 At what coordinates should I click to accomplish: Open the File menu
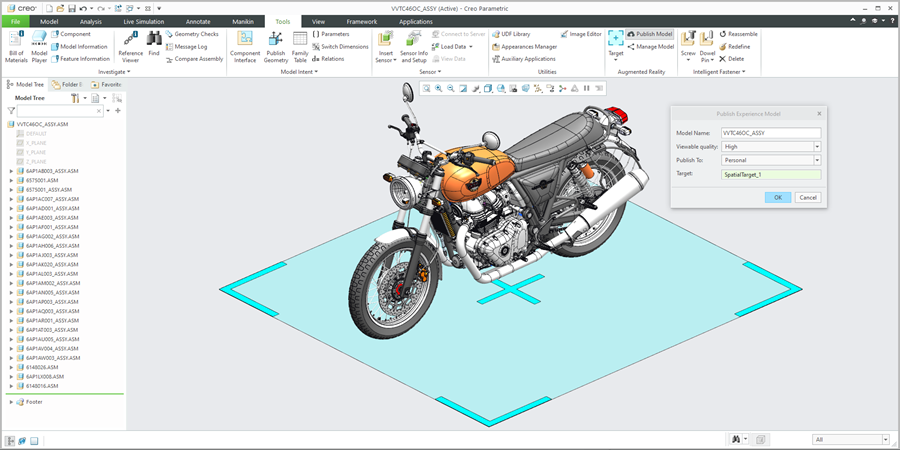[x=15, y=20]
